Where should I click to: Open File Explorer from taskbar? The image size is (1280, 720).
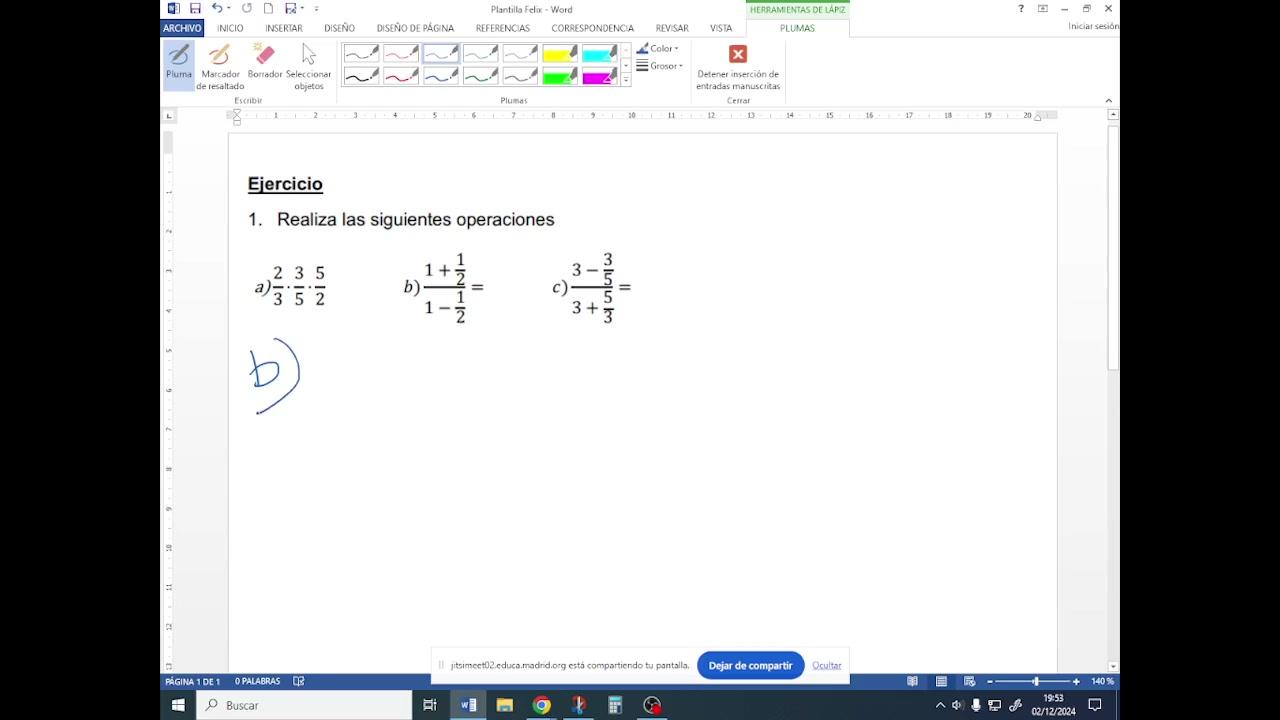pyautogui.click(x=505, y=705)
